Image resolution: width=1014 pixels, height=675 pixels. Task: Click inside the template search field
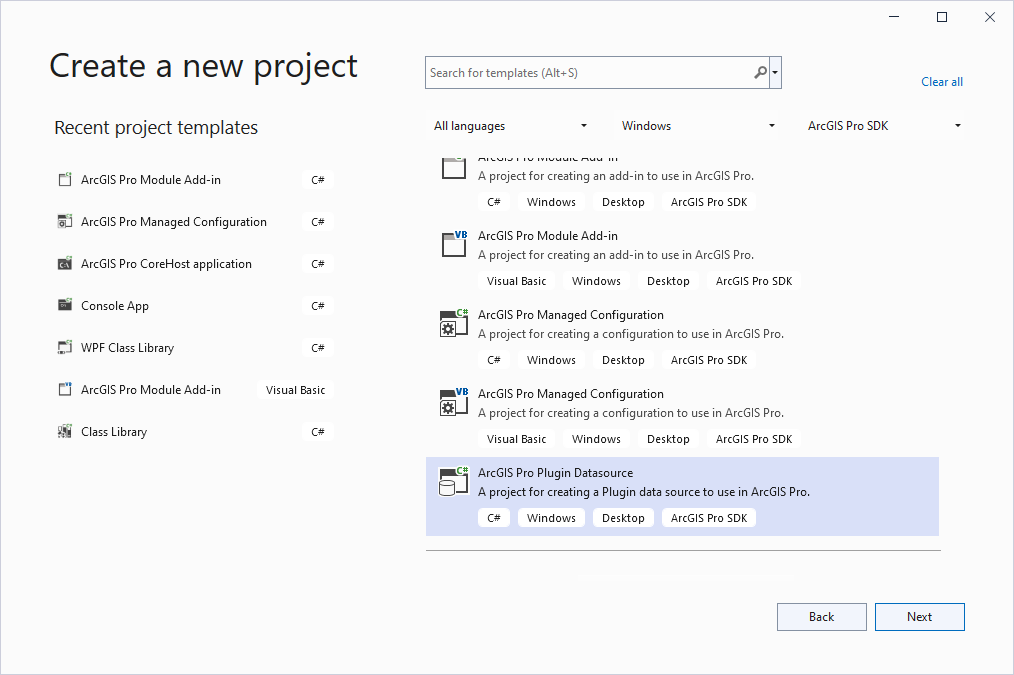tap(590, 72)
